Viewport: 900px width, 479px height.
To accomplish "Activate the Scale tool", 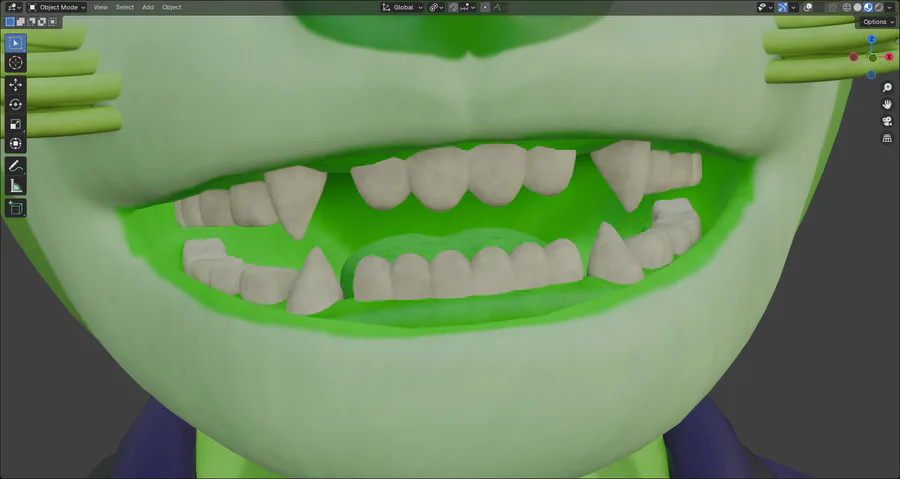I will coord(15,124).
